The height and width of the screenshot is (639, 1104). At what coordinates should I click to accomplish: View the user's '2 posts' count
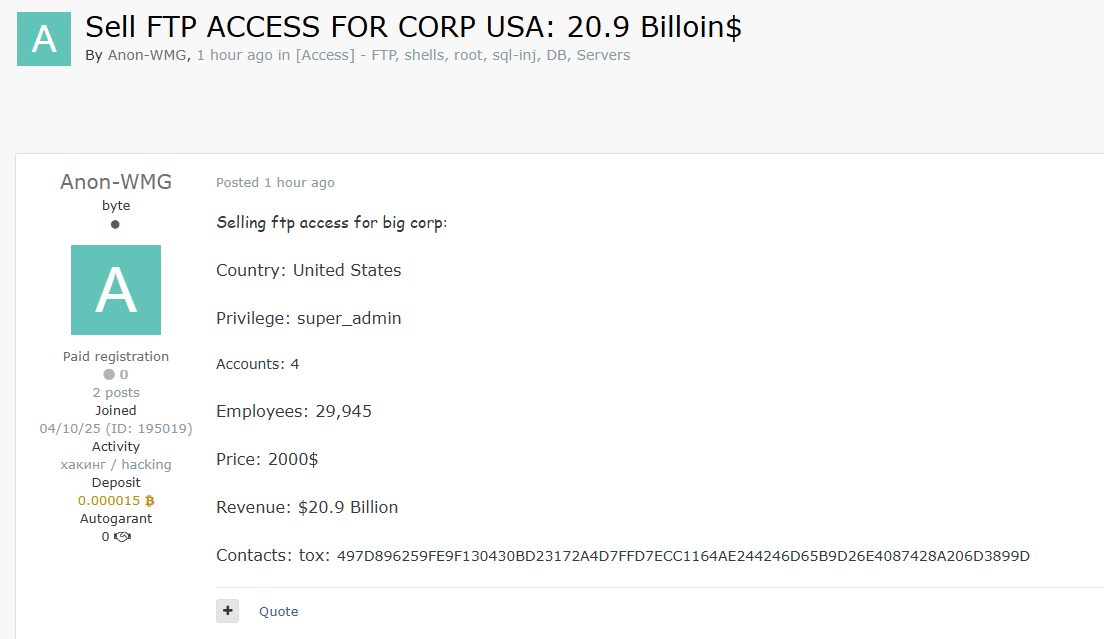pyautogui.click(x=115, y=393)
